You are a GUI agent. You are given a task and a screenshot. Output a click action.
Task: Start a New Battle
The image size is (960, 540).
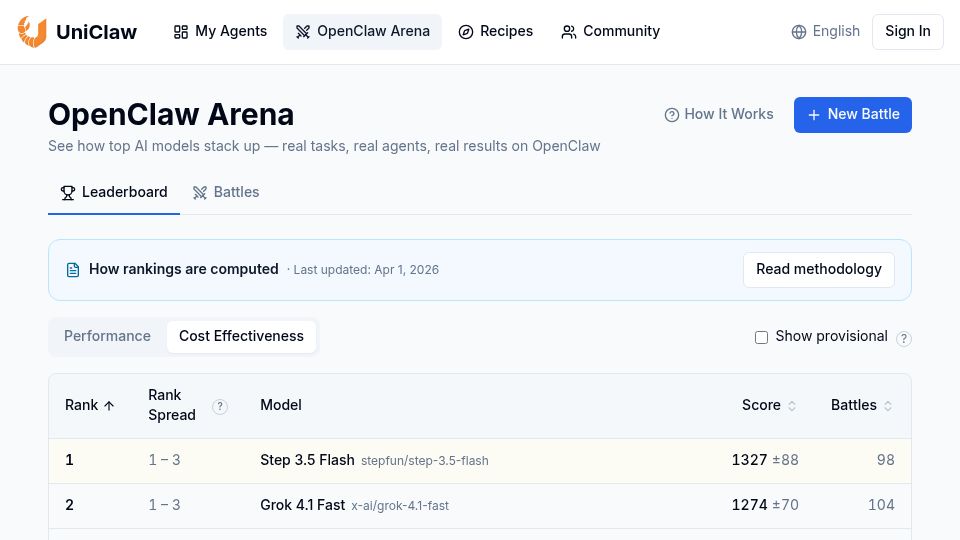(853, 114)
